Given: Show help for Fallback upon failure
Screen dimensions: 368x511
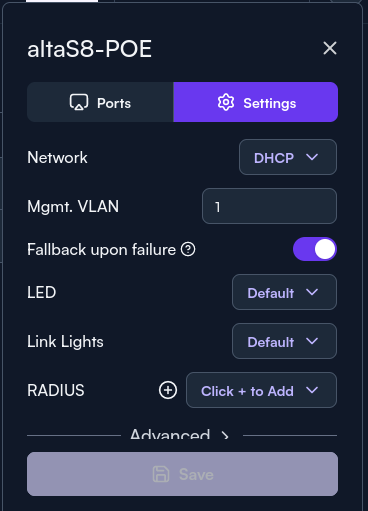Looking at the screenshot, I should [x=188, y=249].
